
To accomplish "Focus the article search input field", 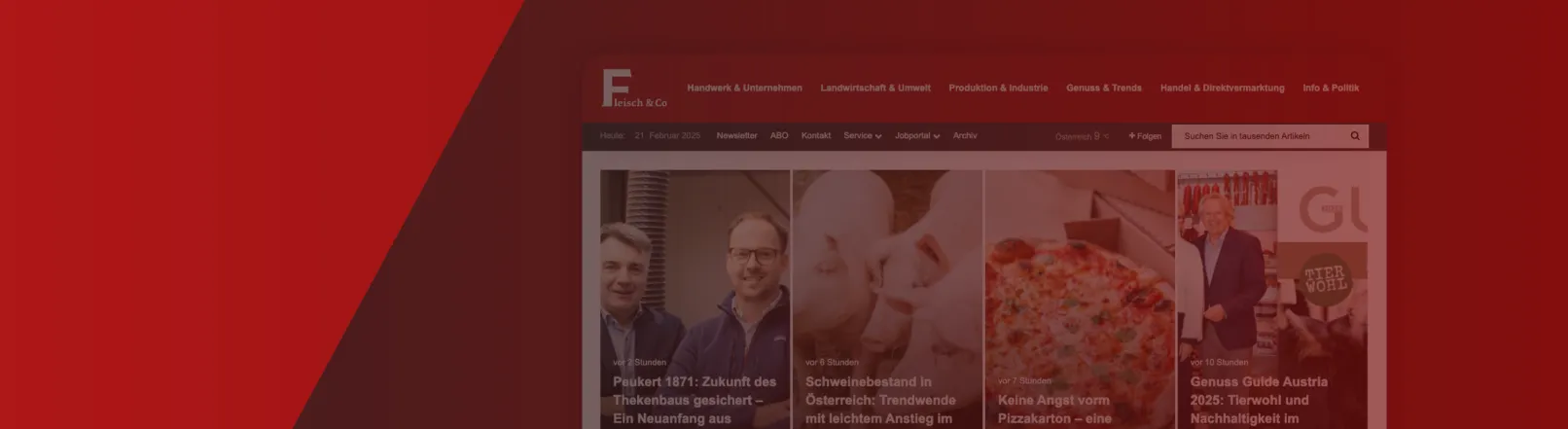I will click(1260, 136).
